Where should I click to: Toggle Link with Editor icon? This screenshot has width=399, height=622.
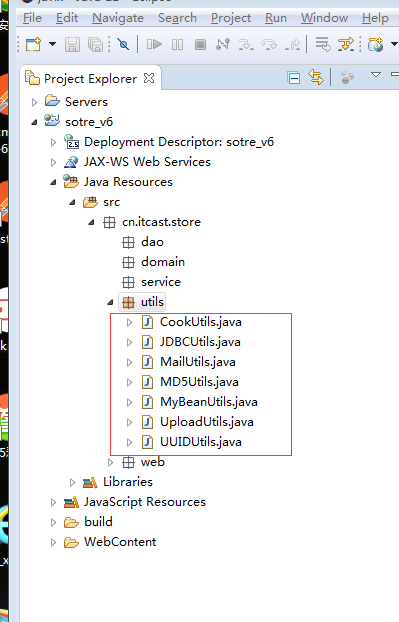point(316,77)
